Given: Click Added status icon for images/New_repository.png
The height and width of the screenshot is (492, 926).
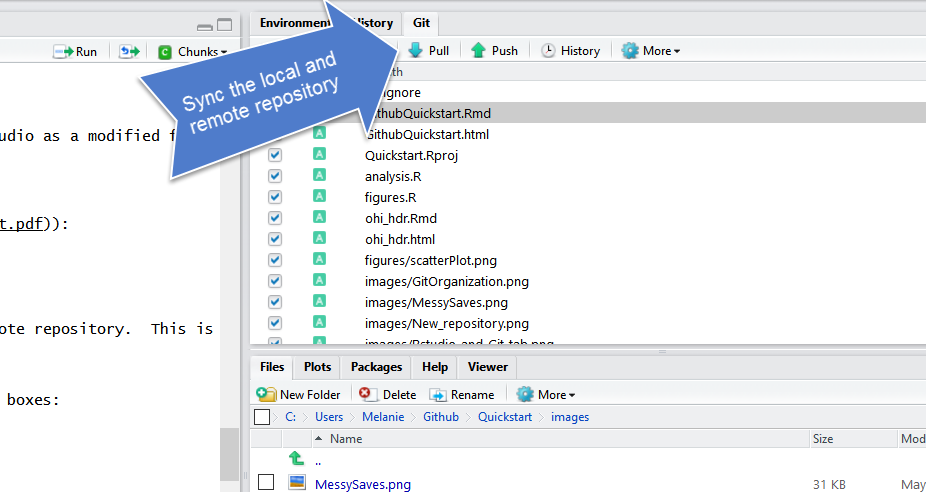Looking at the screenshot, I should 319,322.
